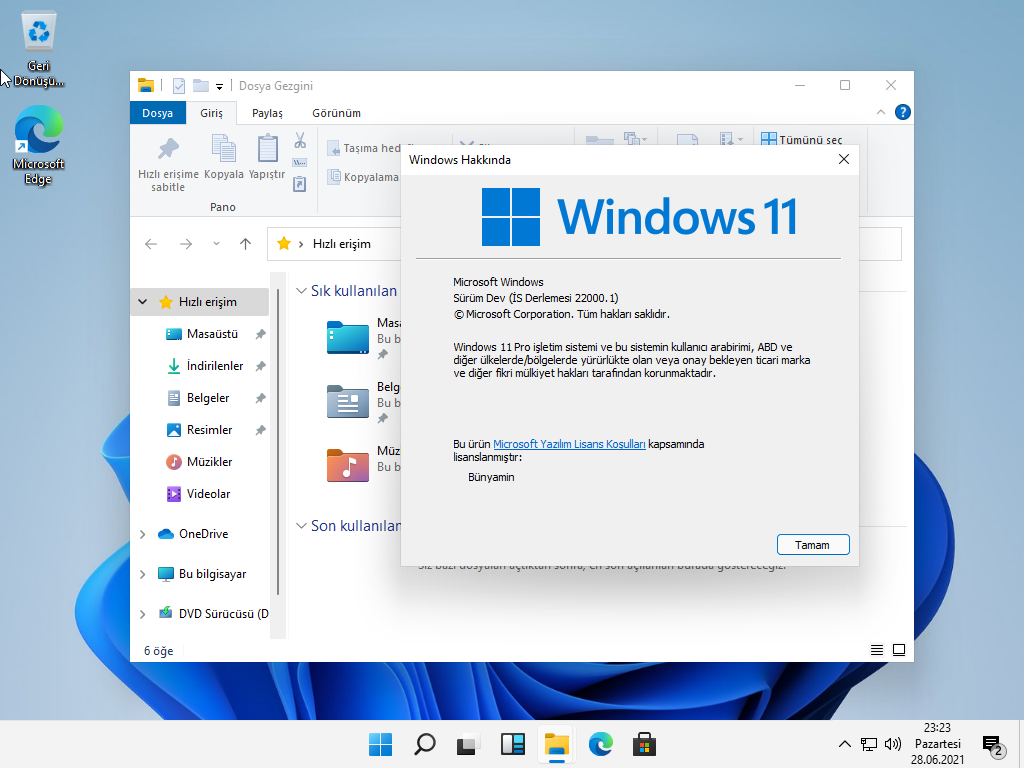The image size is (1024, 768).
Task: Click File Explorer on the taskbar
Action: click(x=556, y=744)
